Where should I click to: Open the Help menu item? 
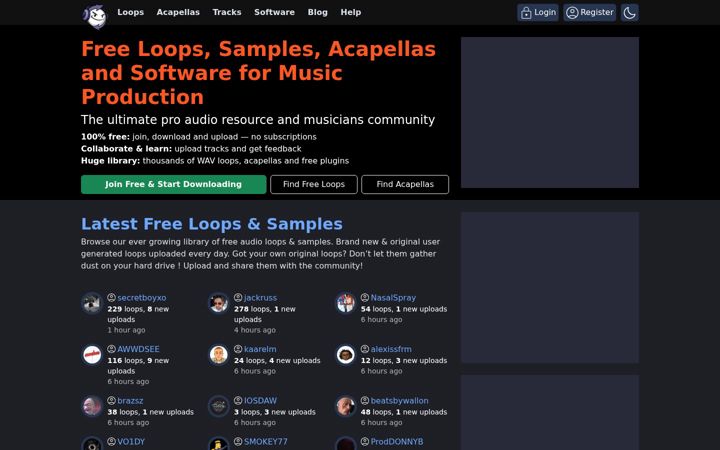351,12
